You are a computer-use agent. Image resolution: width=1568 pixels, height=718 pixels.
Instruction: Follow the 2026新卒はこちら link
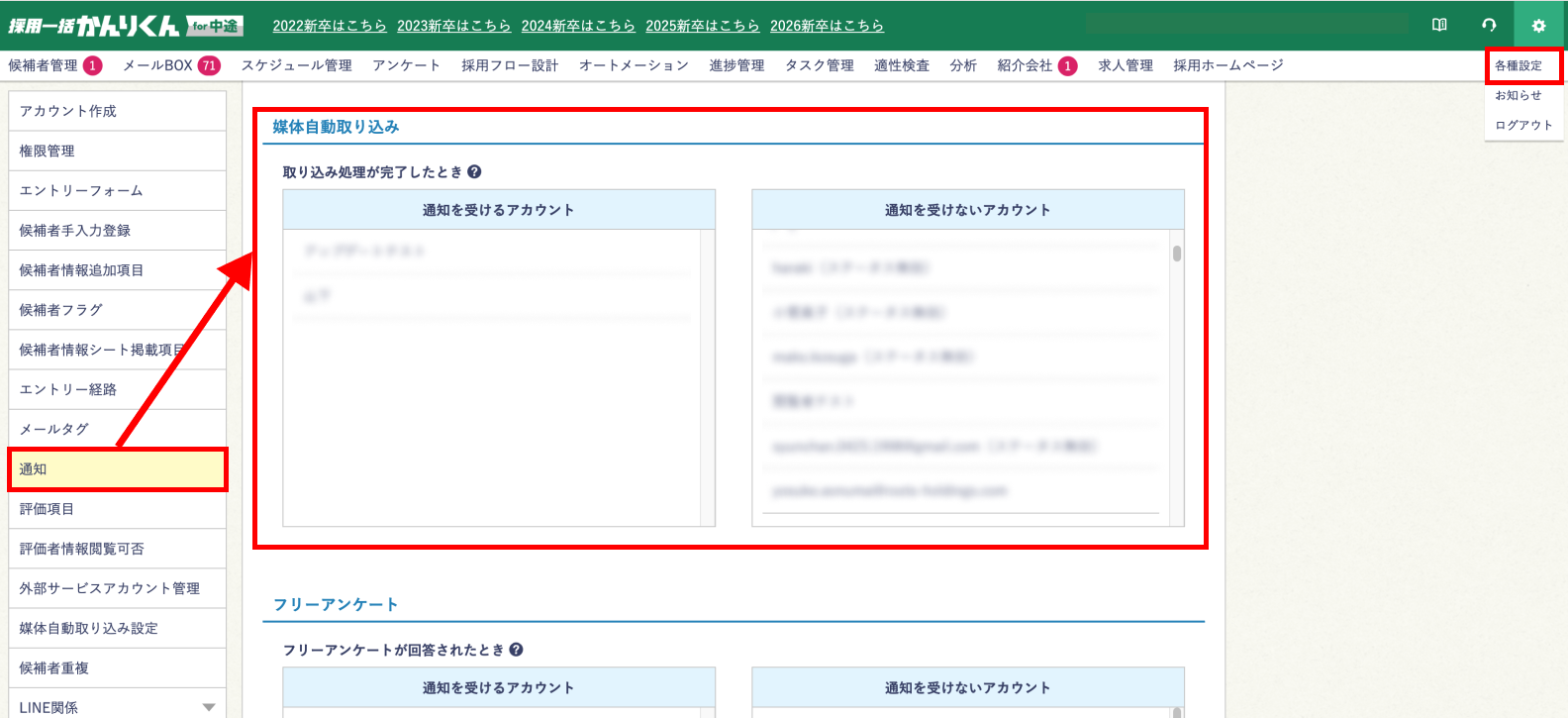827,26
